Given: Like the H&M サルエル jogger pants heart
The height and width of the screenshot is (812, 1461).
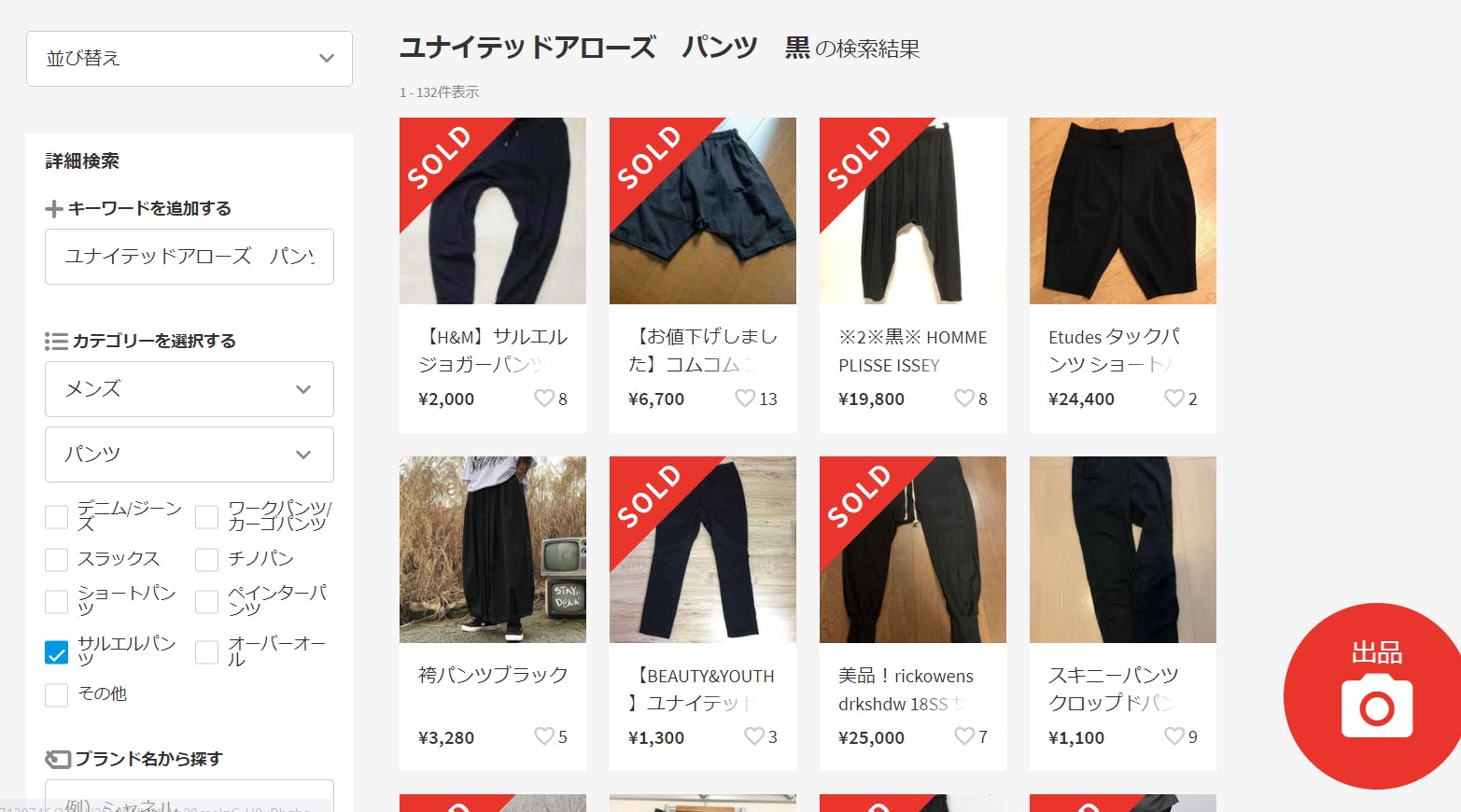Looking at the screenshot, I should [x=543, y=399].
